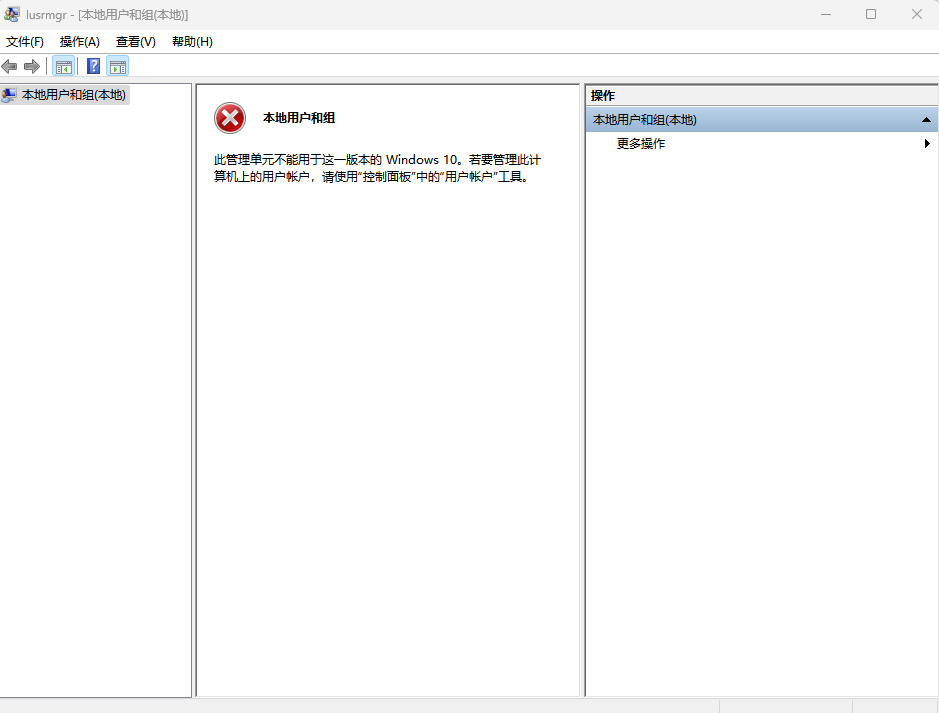The height and width of the screenshot is (713, 939).
Task: Click the lusrmgr icon in title bar
Action: (12, 14)
